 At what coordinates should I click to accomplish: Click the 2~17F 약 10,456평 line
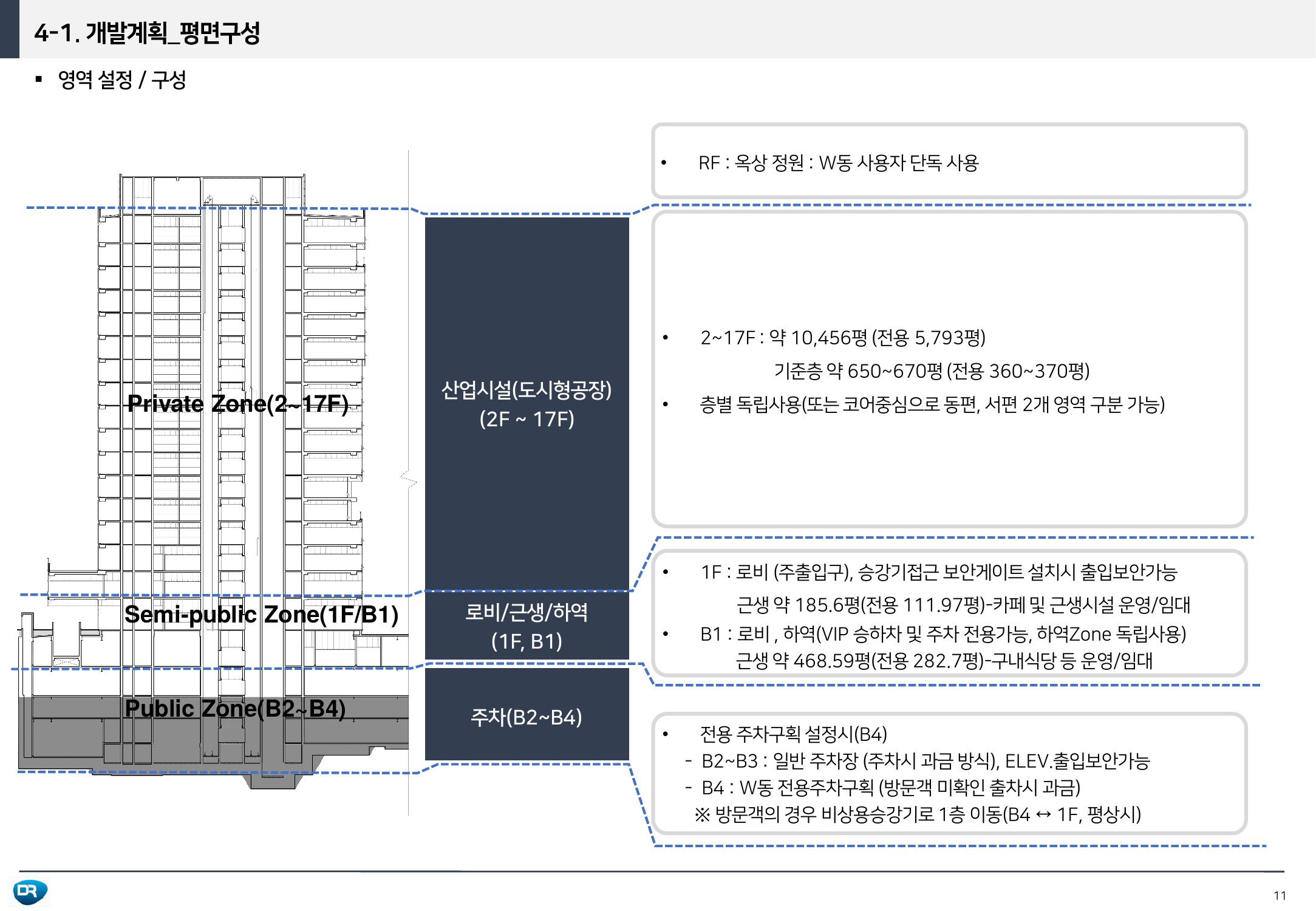tap(843, 338)
